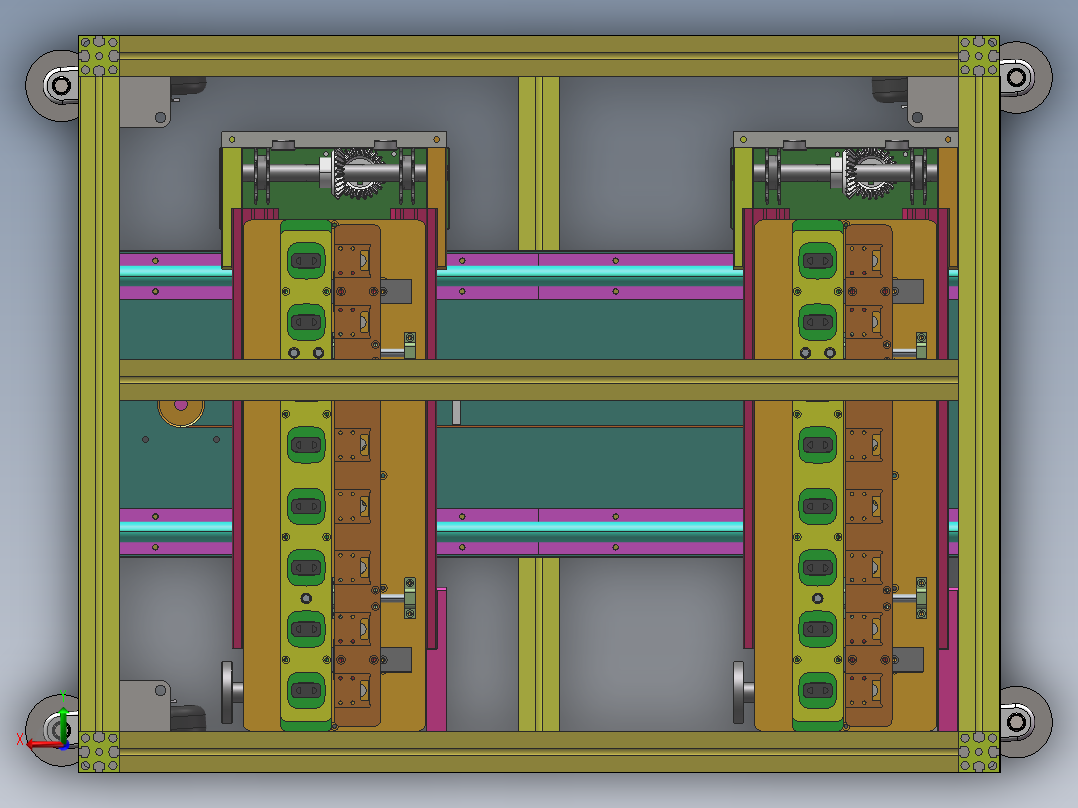Screen dimensions: 1078x808
Task: Select the right assembly's upper green clamp bracket
Action: pos(921,345)
